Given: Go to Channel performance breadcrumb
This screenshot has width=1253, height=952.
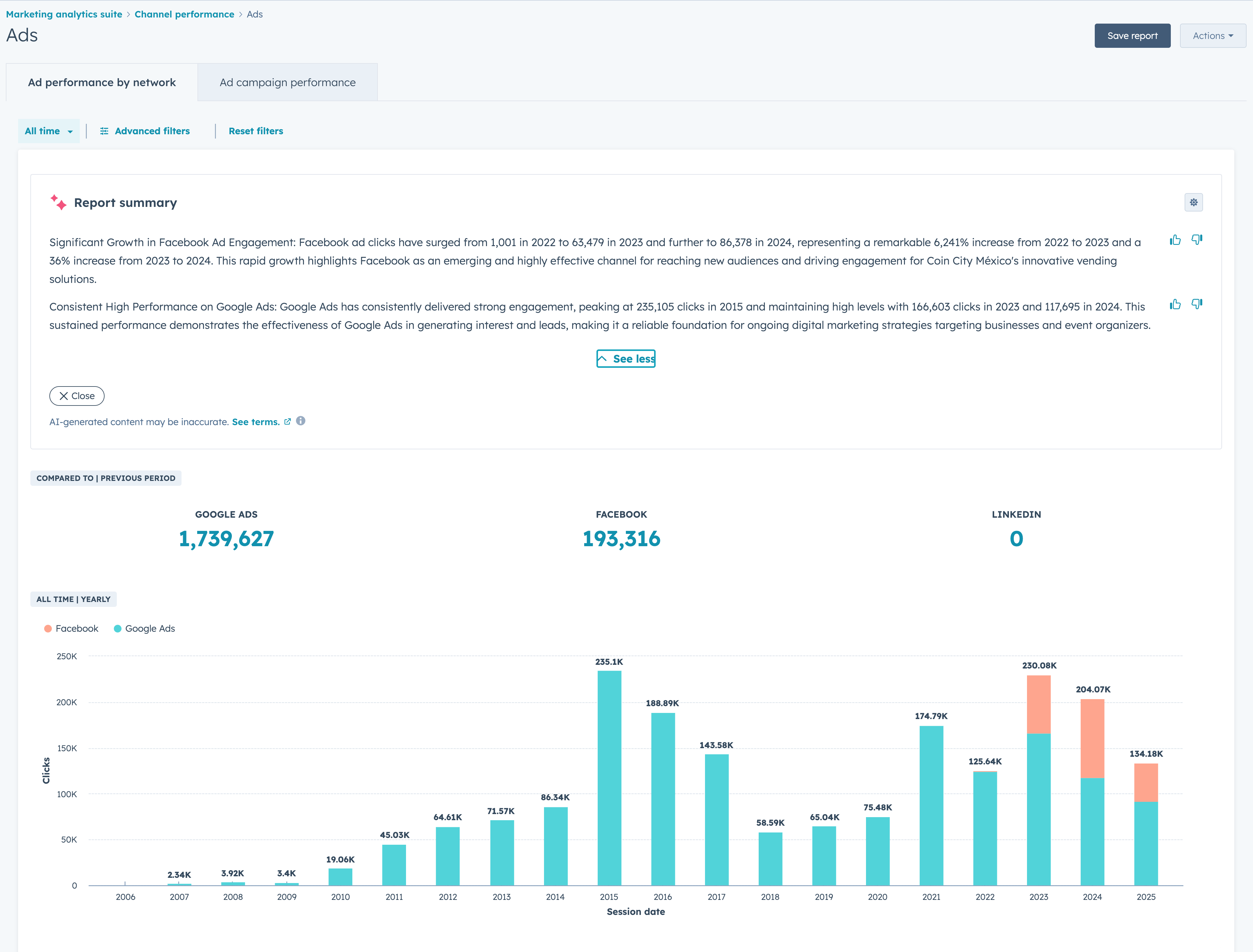Looking at the screenshot, I should coord(184,14).
